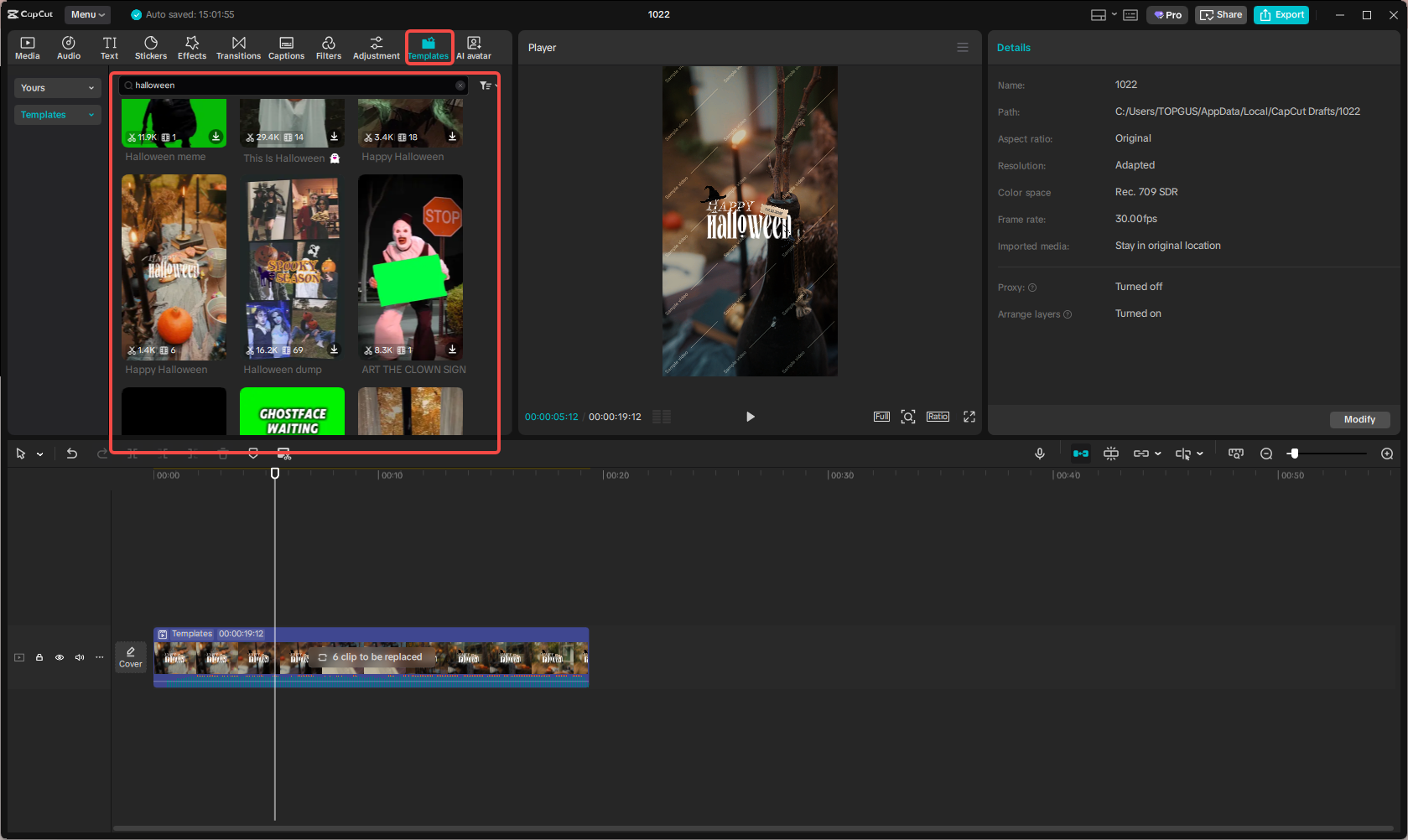Open the CapCut Menu
The height and width of the screenshot is (840, 1408).
(x=86, y=14)
